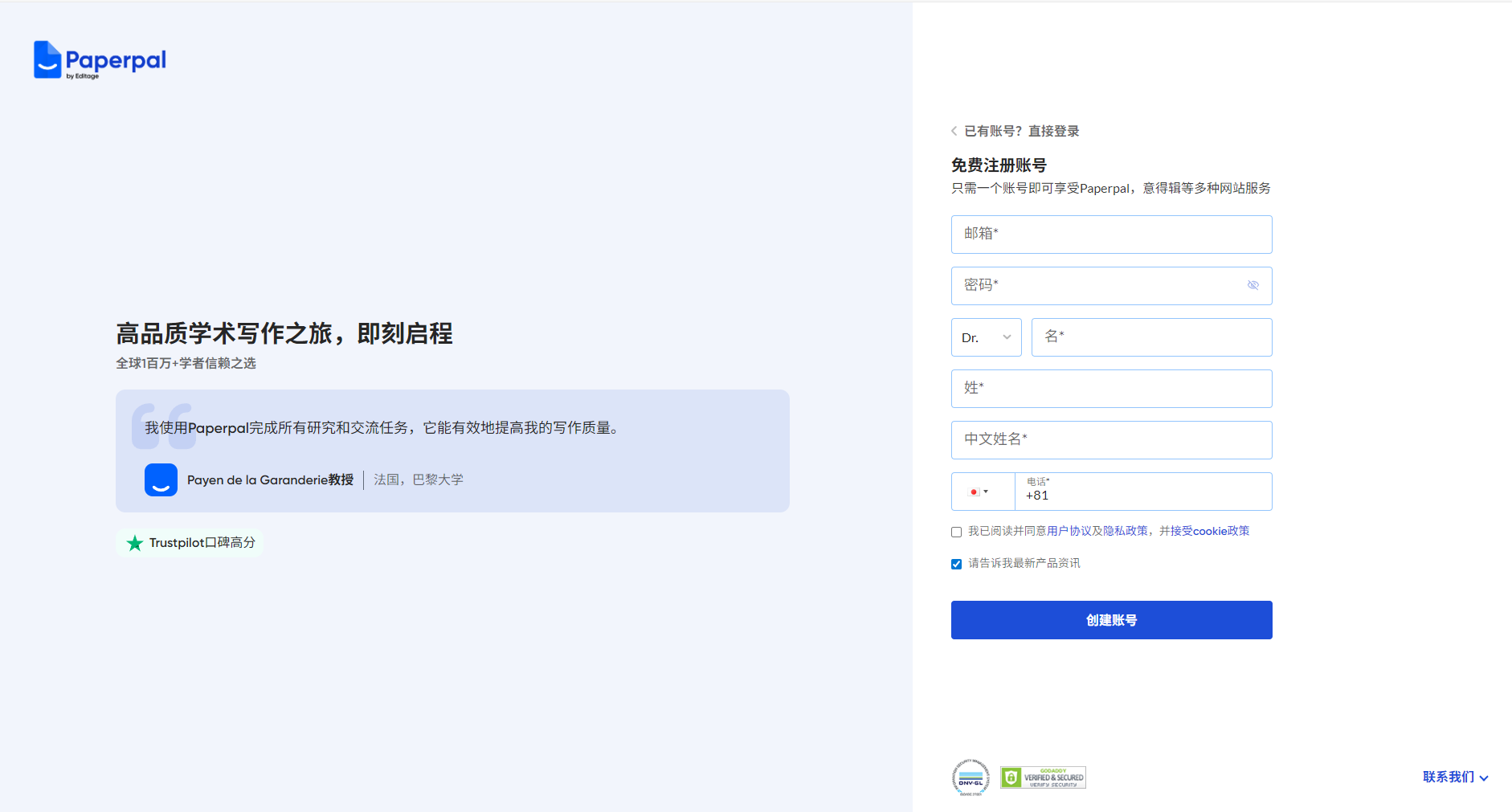Open the 隐私政策 link
Viewport: 1512px width, 812px height.
click(x=1126, y=531)
